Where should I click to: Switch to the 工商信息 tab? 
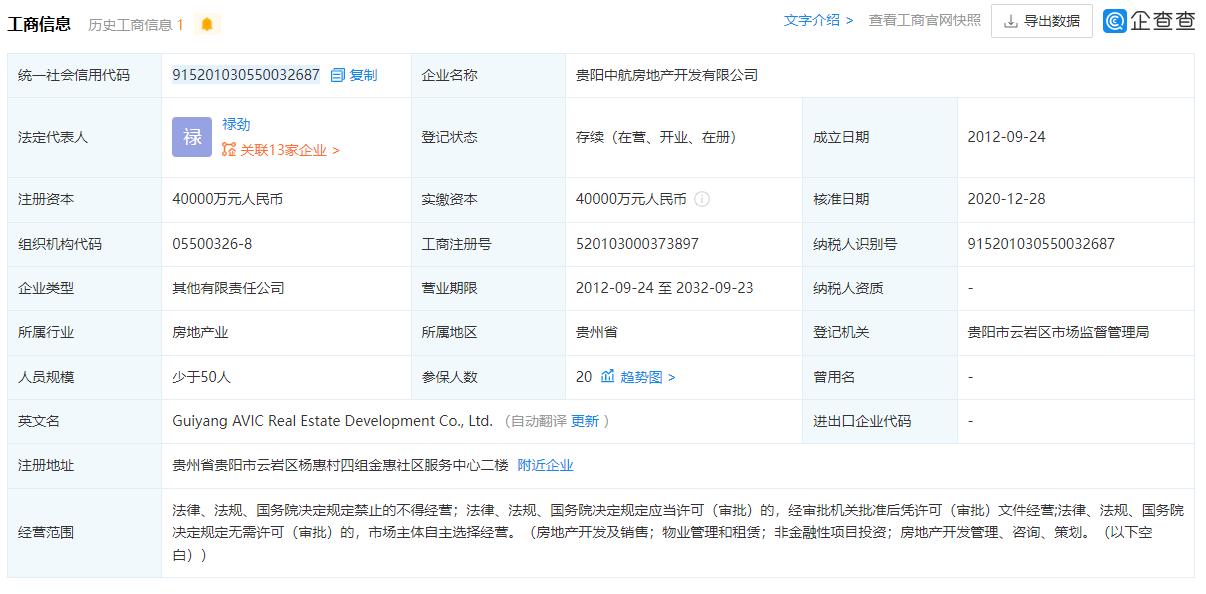42,20
